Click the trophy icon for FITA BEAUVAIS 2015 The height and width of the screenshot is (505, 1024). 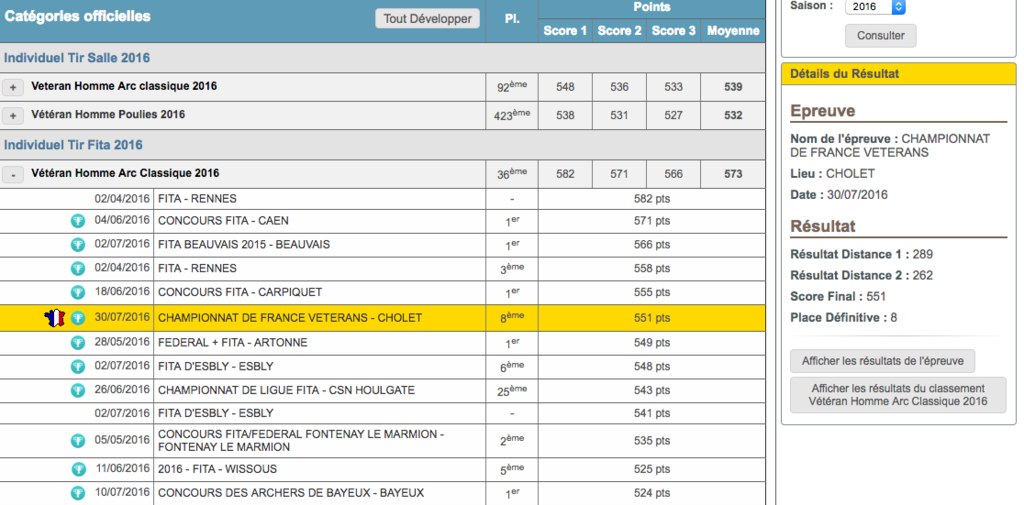pyautogui.click(x=78, y=245)
